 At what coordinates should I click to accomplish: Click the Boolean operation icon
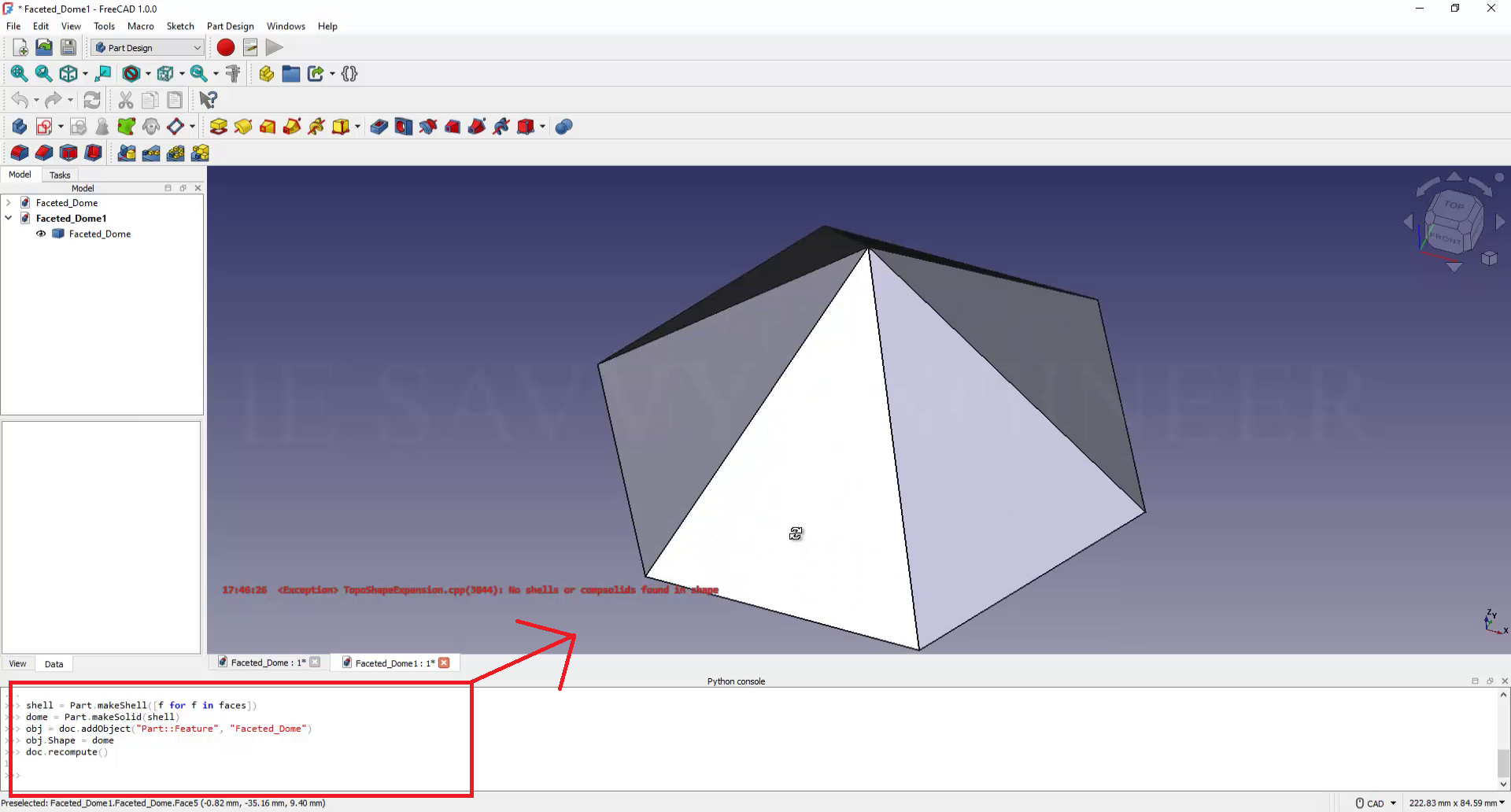tap(563, 127)
